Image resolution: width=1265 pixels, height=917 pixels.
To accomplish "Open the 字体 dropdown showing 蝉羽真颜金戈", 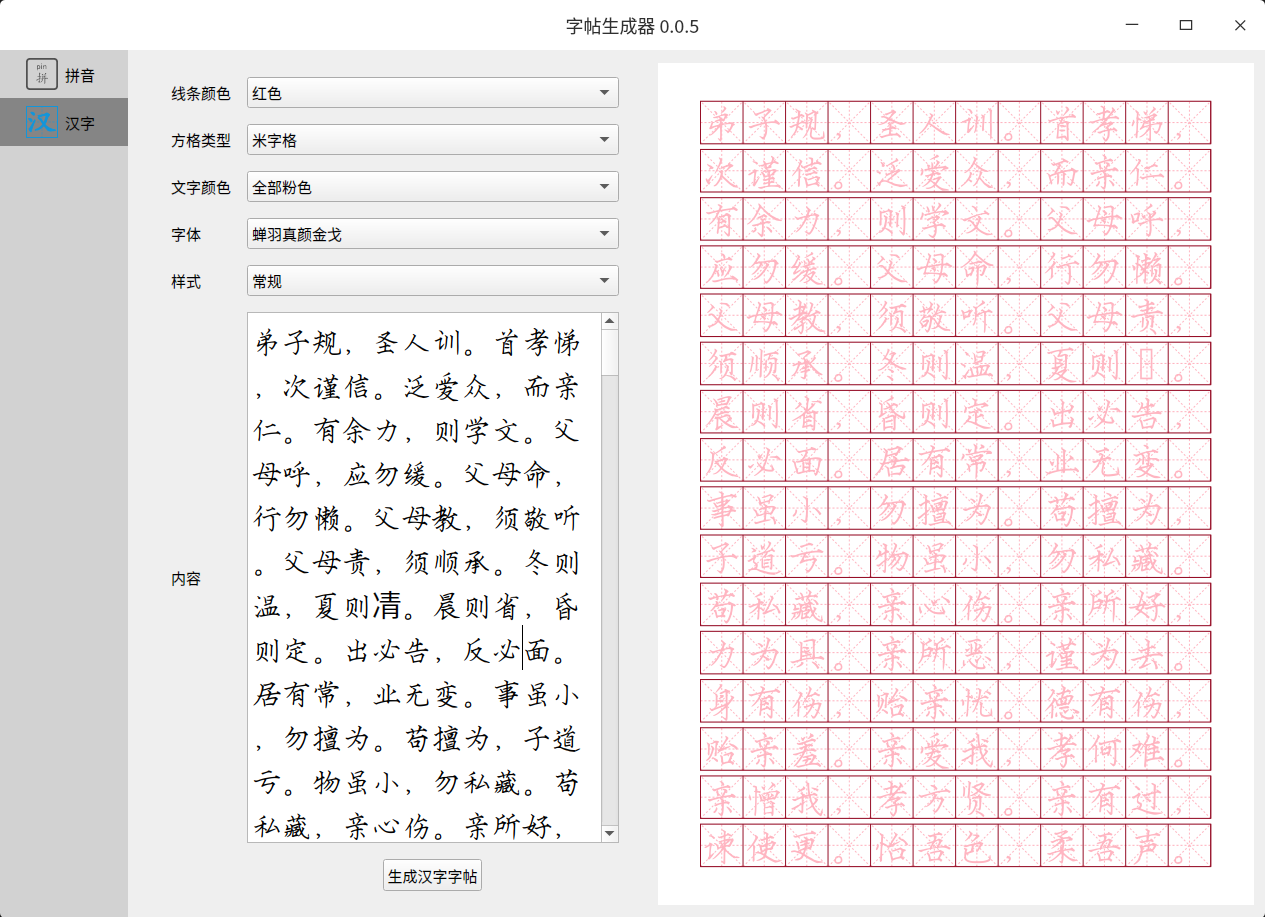I will coord(432,233).
